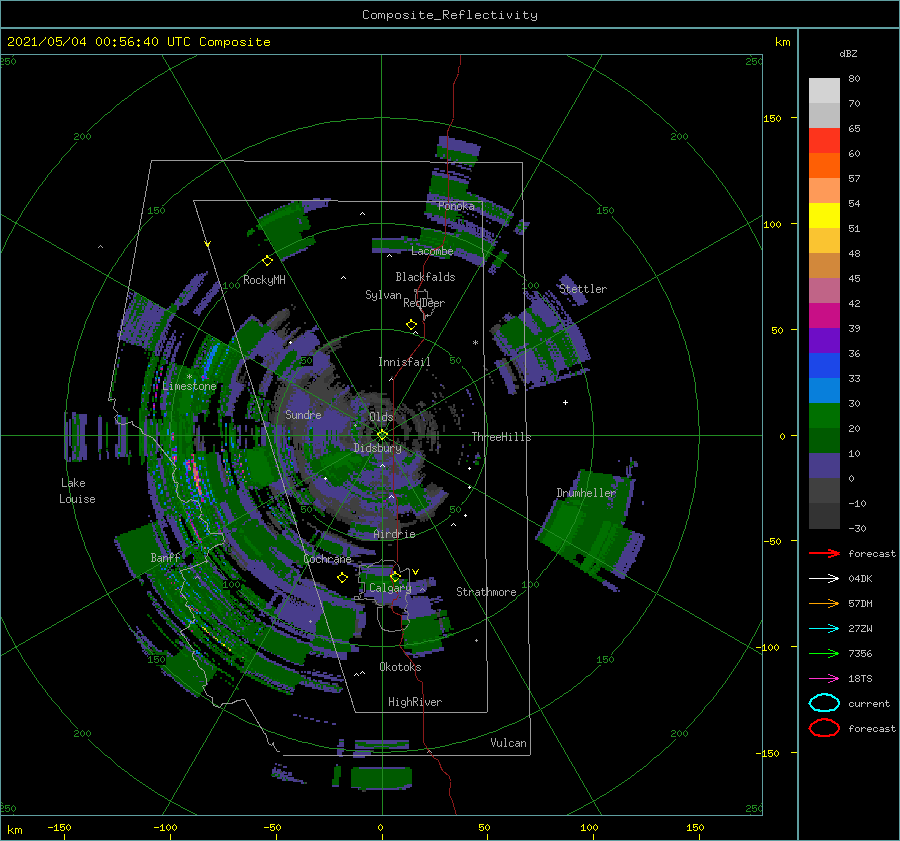Click the ThreeHills label
The width and height of the screenshot is (900, 841).
click(501, 437)
